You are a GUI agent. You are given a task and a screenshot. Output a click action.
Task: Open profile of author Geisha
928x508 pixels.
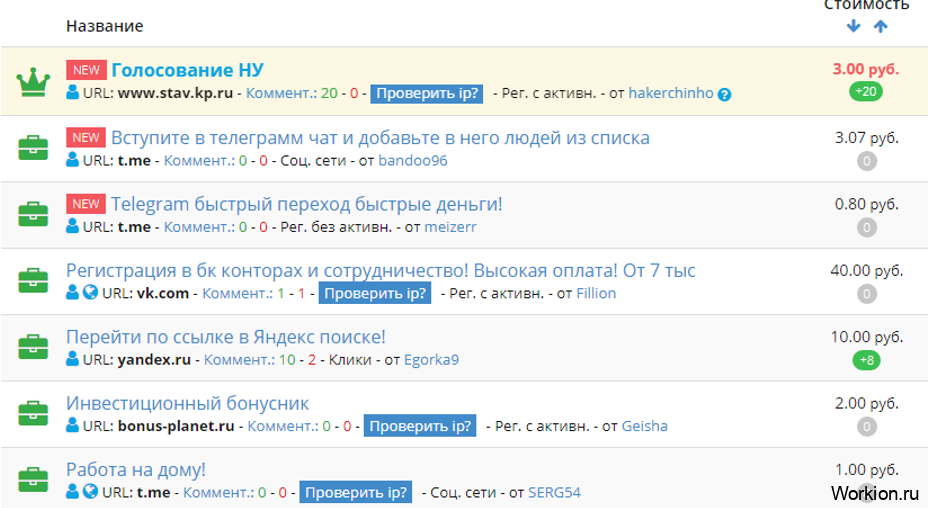(x=645, y=426)
